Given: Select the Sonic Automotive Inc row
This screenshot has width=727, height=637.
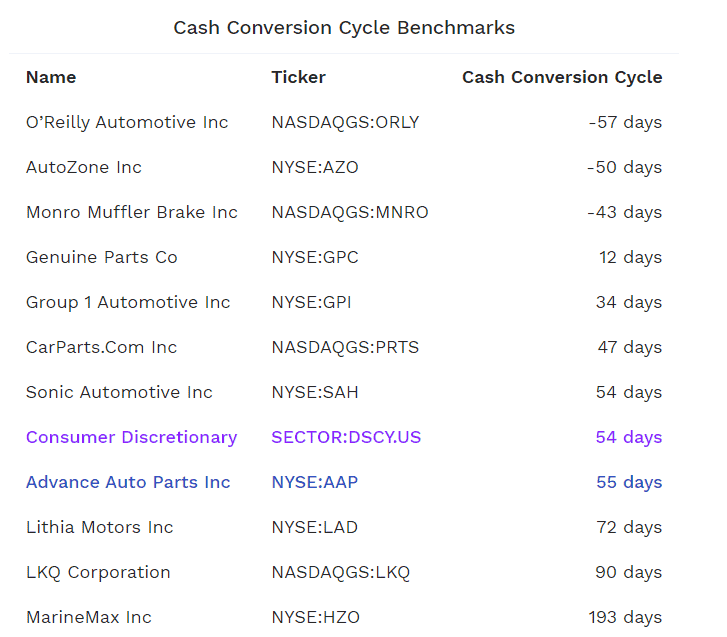Looking at the screenshot, I should (344, 392).
